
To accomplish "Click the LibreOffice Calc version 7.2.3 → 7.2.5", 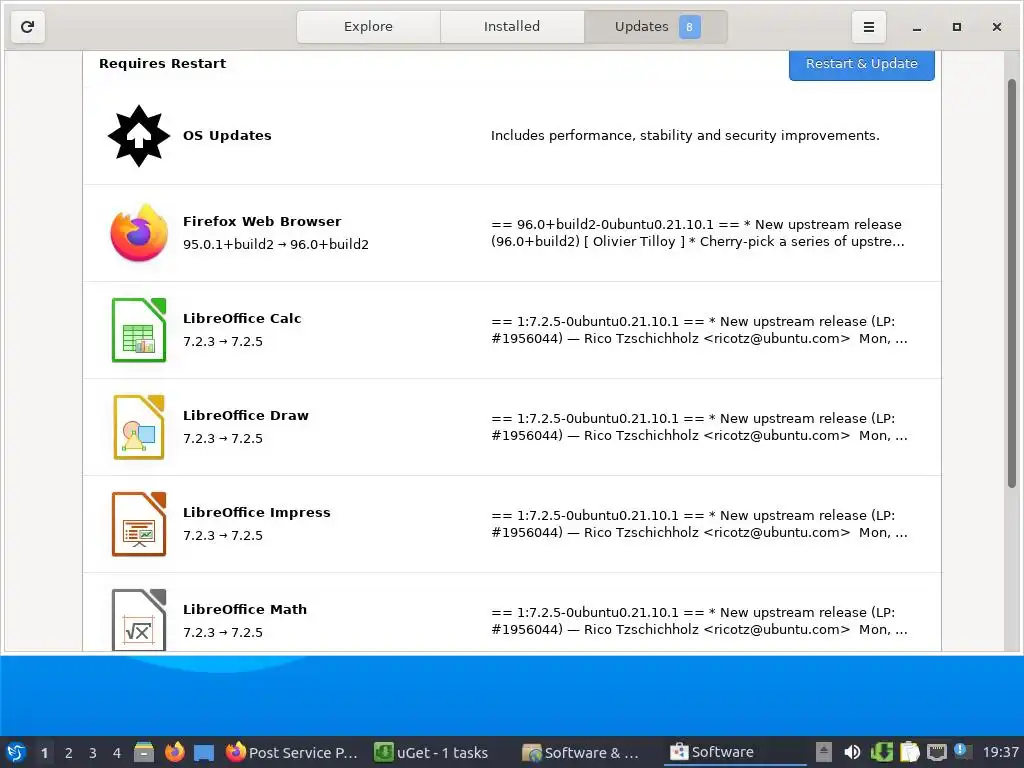I will coord(223,342).
